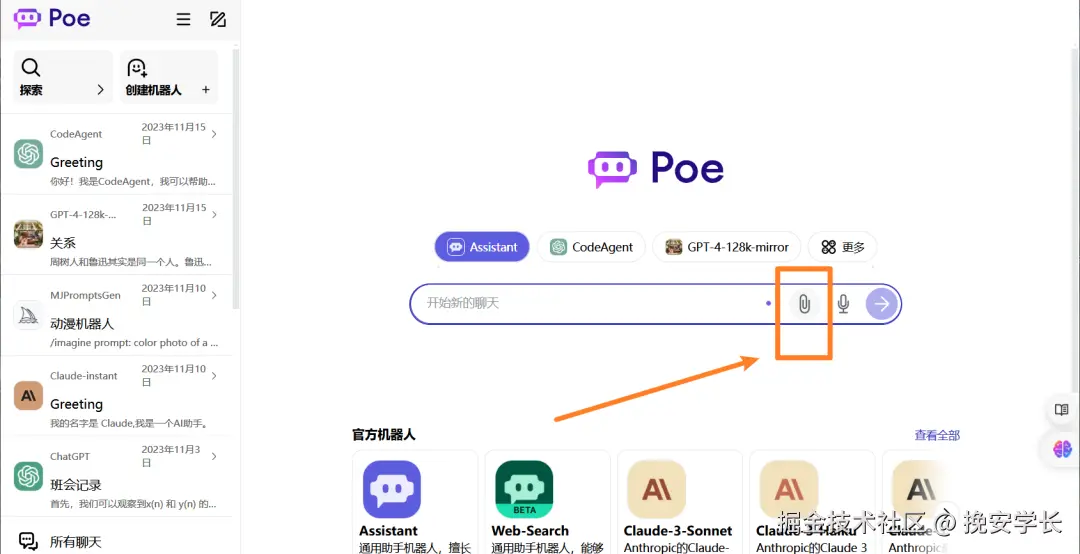The width and height of the screenshot is (1080, 554).
Task: Open the Web-Search BETA bot icon
Action: (x=524, y=489)
